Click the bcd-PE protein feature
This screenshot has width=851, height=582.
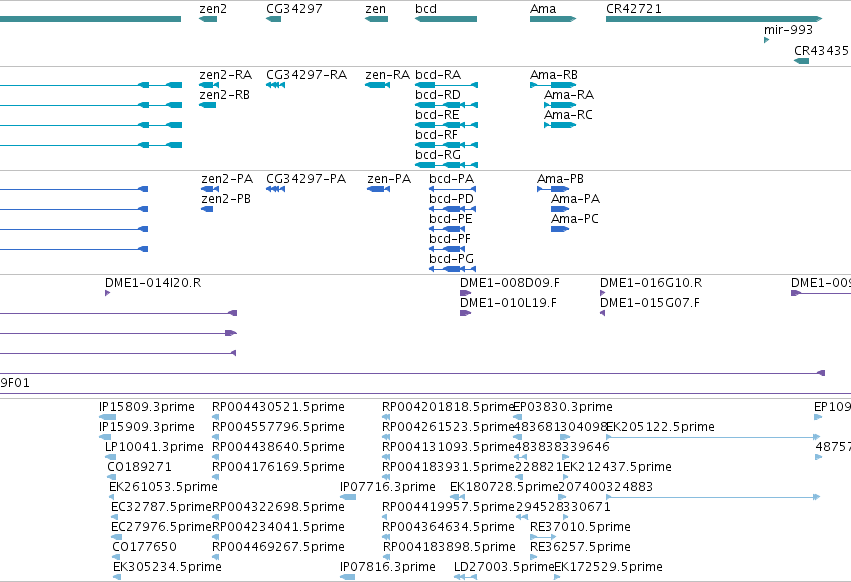tap(447, 229)
